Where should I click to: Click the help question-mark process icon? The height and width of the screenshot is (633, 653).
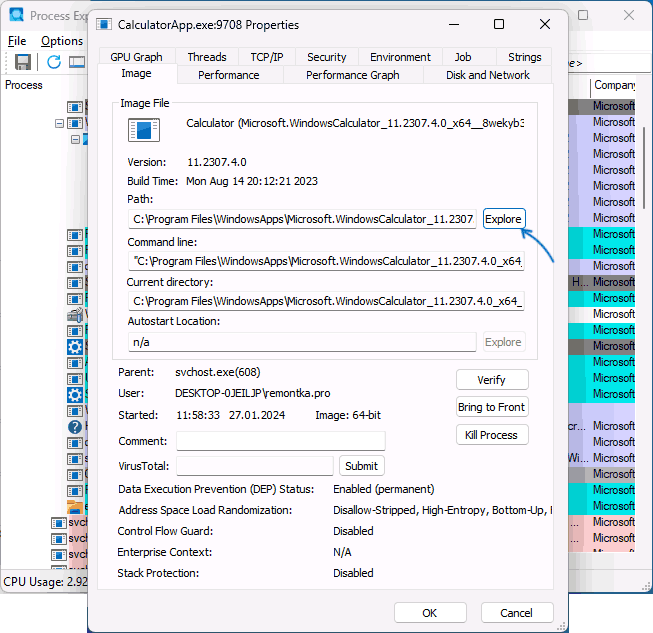75,426
